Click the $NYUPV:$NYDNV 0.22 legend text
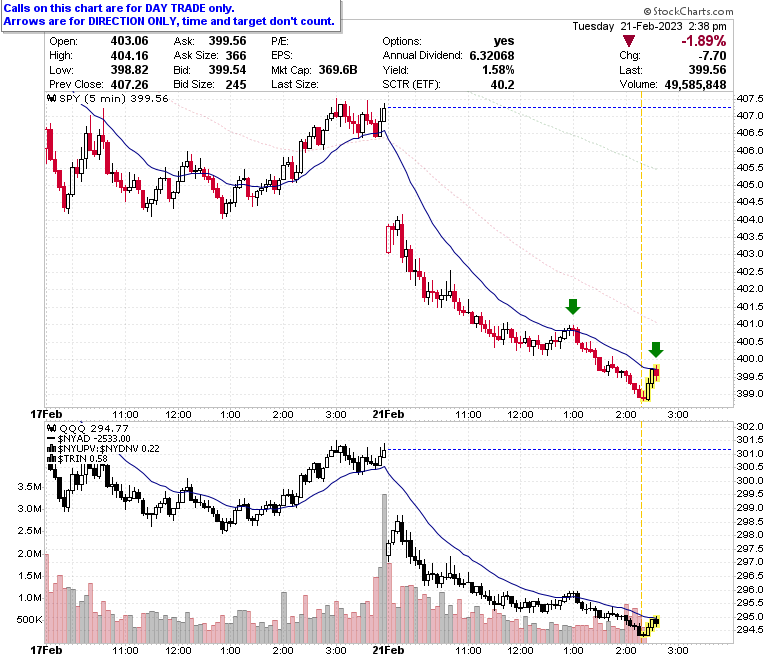780x659 pixels. tap(108, 449)
